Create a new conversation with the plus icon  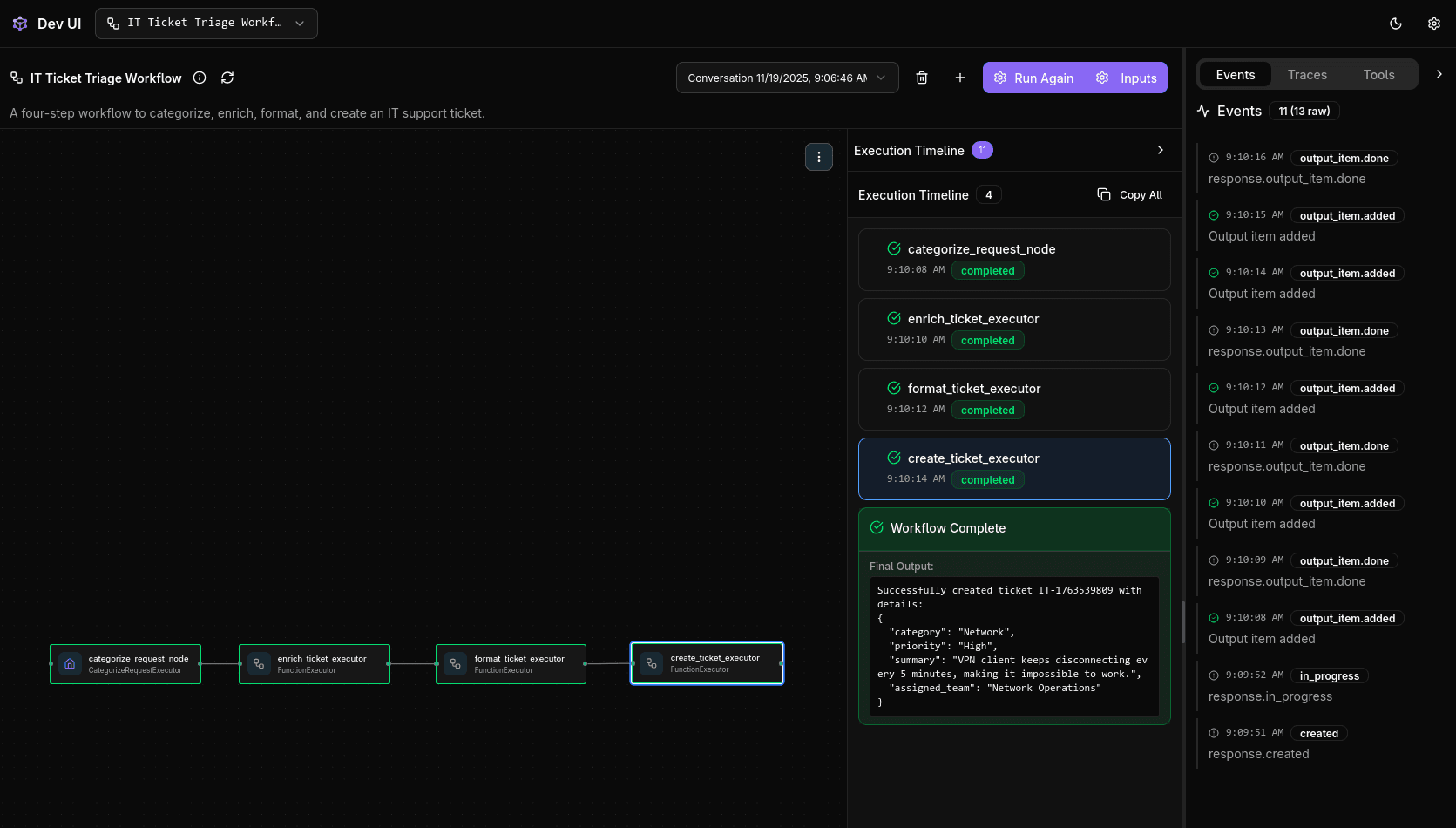959,78
